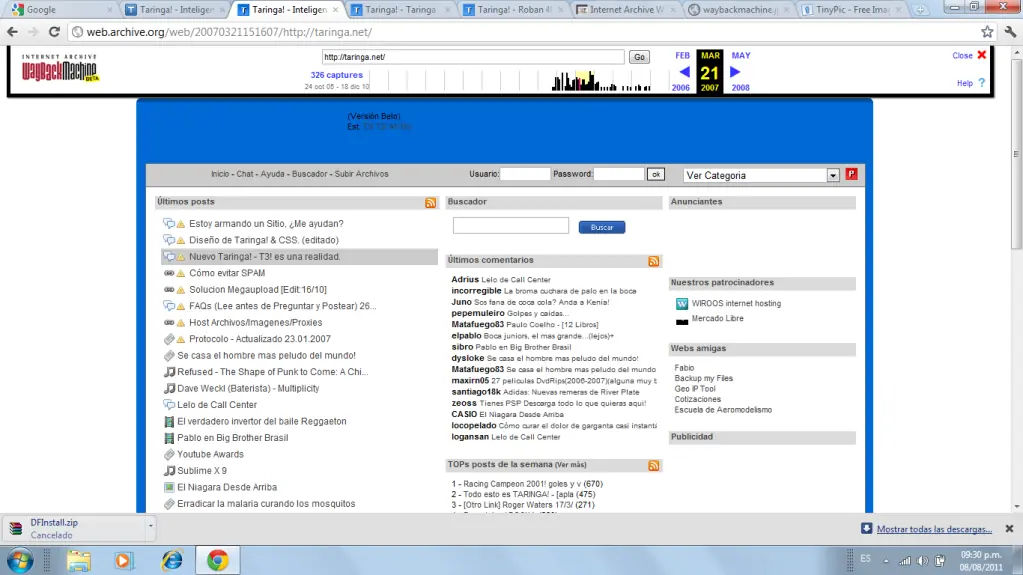Switch to waybackmachine.jpg tab
This screenshot has height=575, width=1023.
(739, 10)
